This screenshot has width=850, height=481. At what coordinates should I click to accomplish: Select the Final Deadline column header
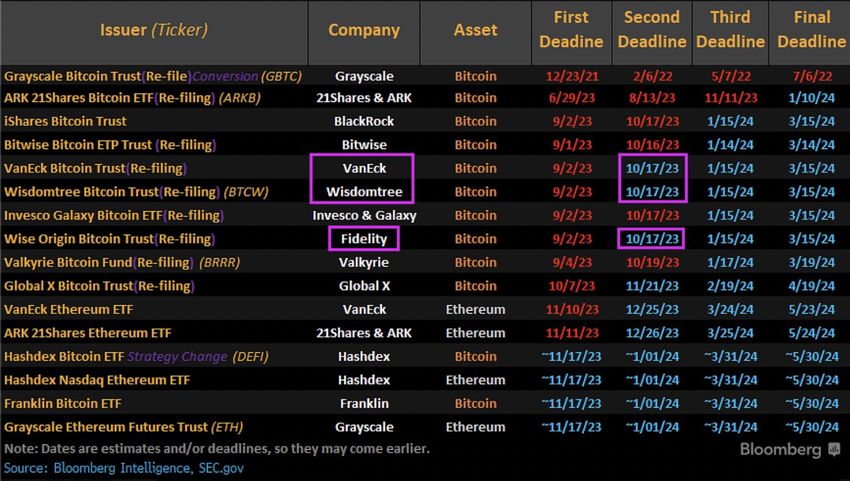[811, 30]
